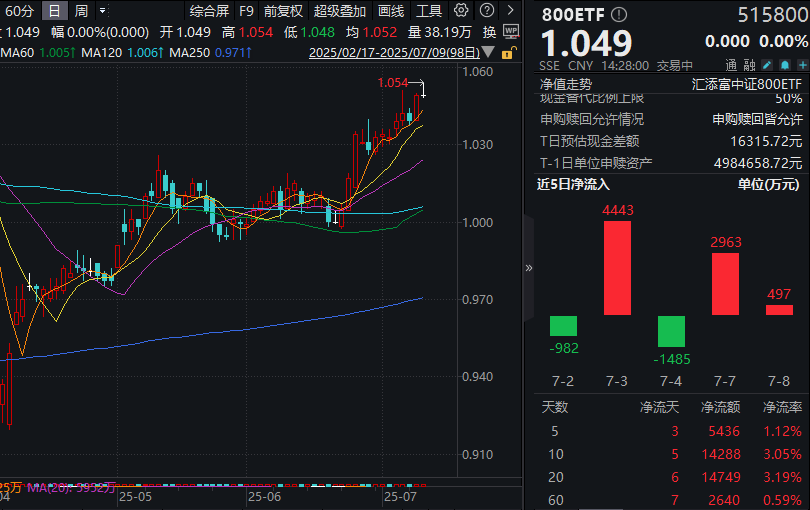Open the date range dropdown triangle

pos(487,52)
